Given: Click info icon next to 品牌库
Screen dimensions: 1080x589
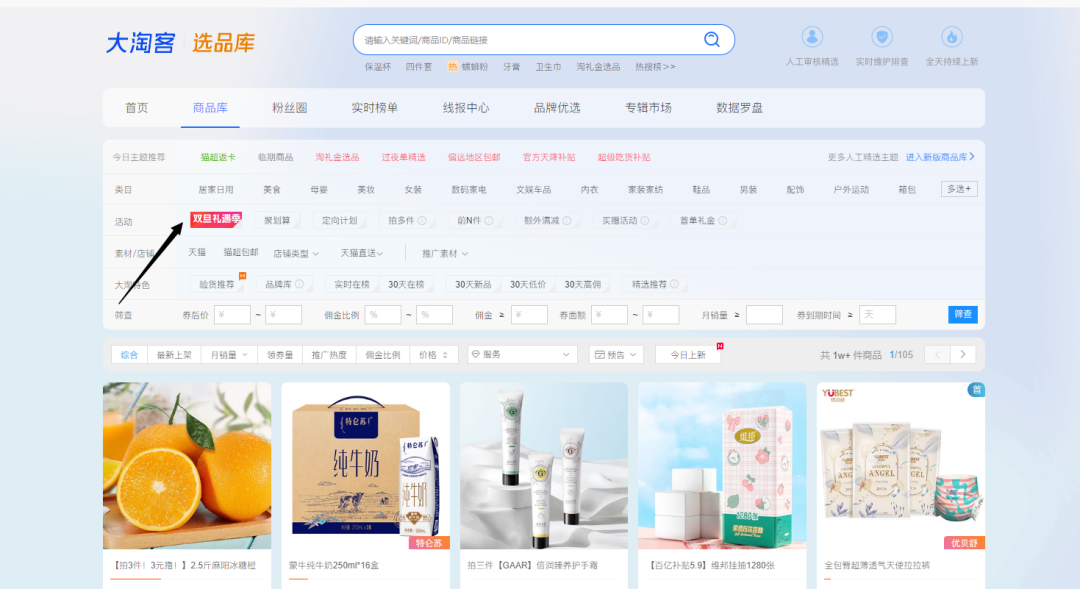Looking at the screenshot, I should (x=300, y=284).
